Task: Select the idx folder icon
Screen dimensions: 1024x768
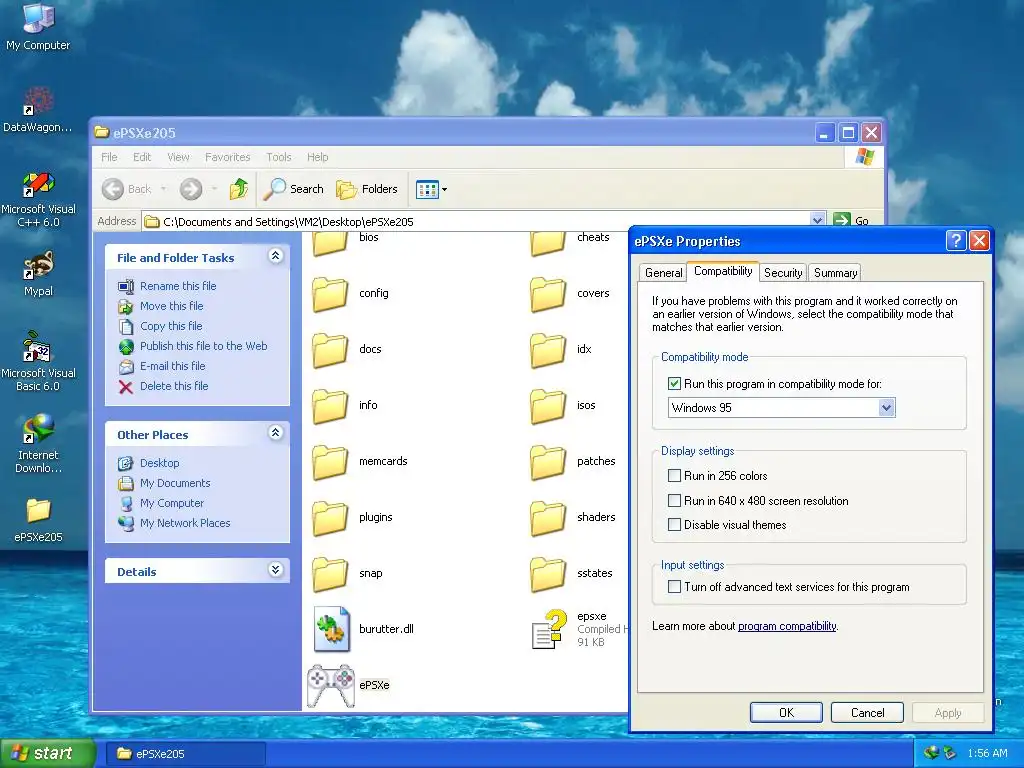Action: (547, 350)
